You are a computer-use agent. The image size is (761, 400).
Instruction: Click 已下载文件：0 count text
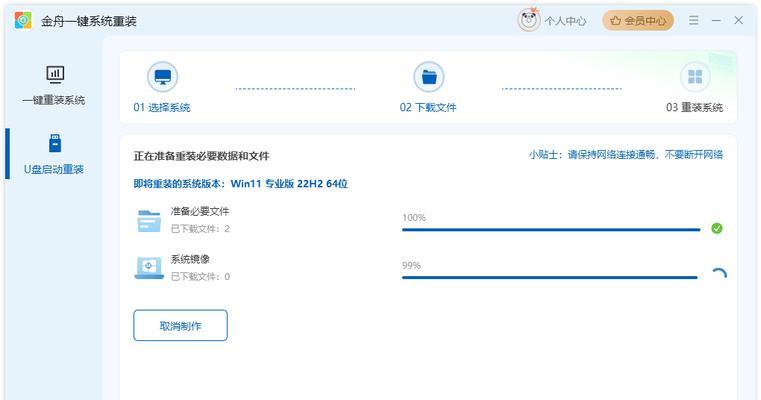(200, 277)
